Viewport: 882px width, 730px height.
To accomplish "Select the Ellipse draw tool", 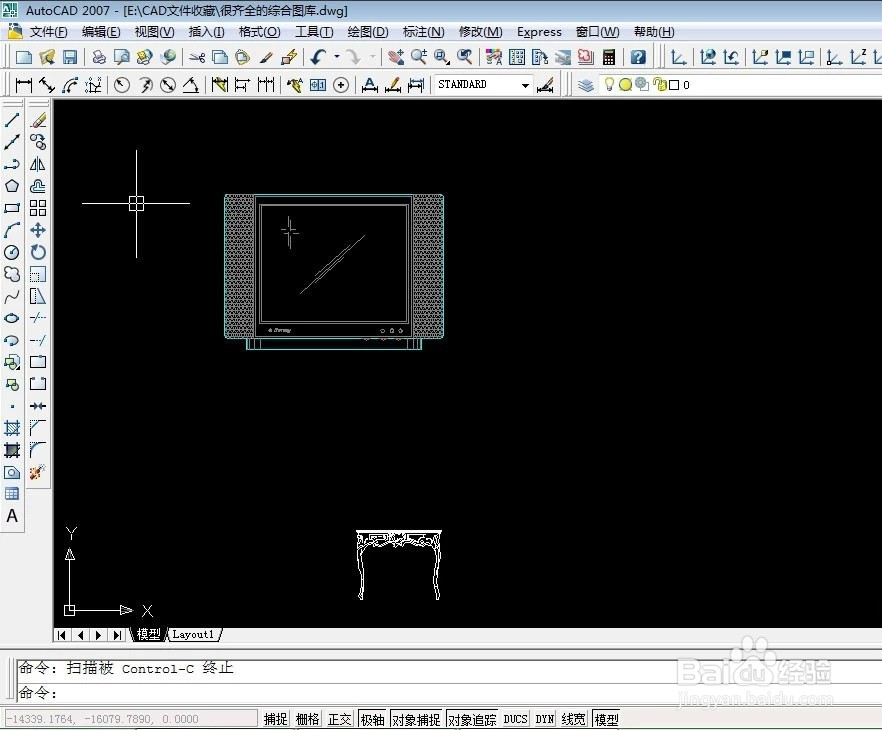I will pos(12,318).
